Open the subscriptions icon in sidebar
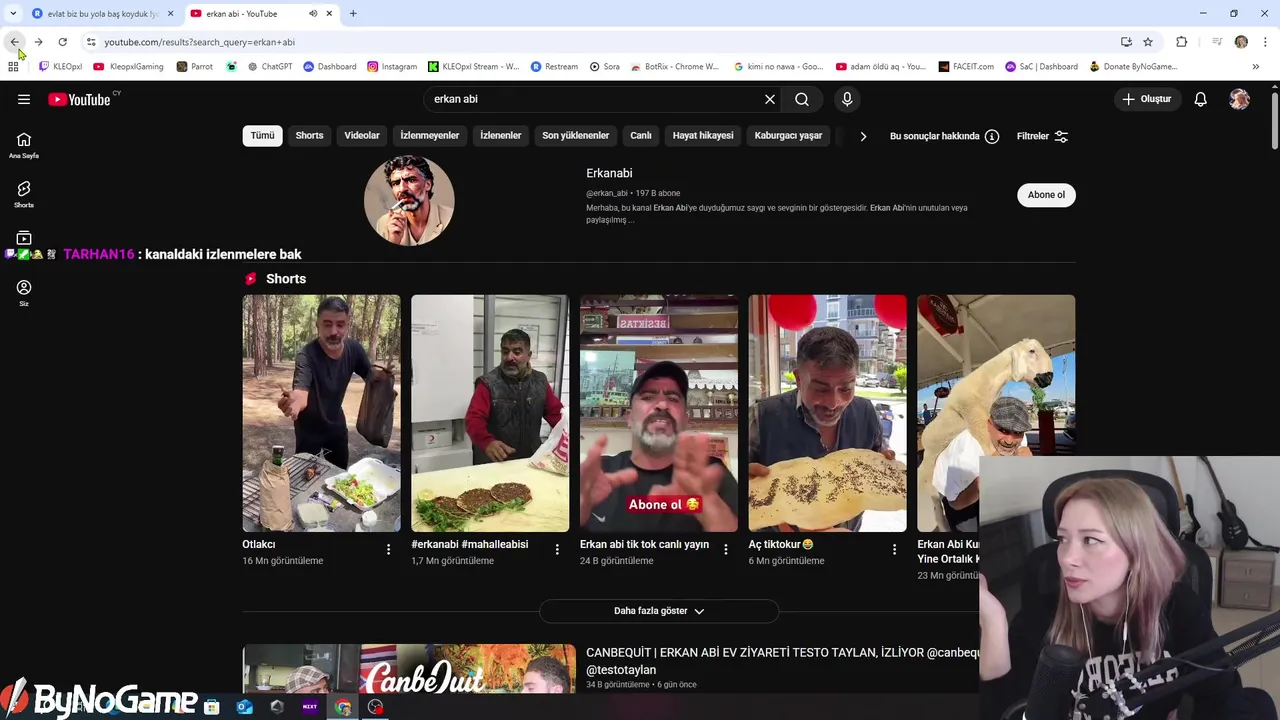 [x=24, y=238]
